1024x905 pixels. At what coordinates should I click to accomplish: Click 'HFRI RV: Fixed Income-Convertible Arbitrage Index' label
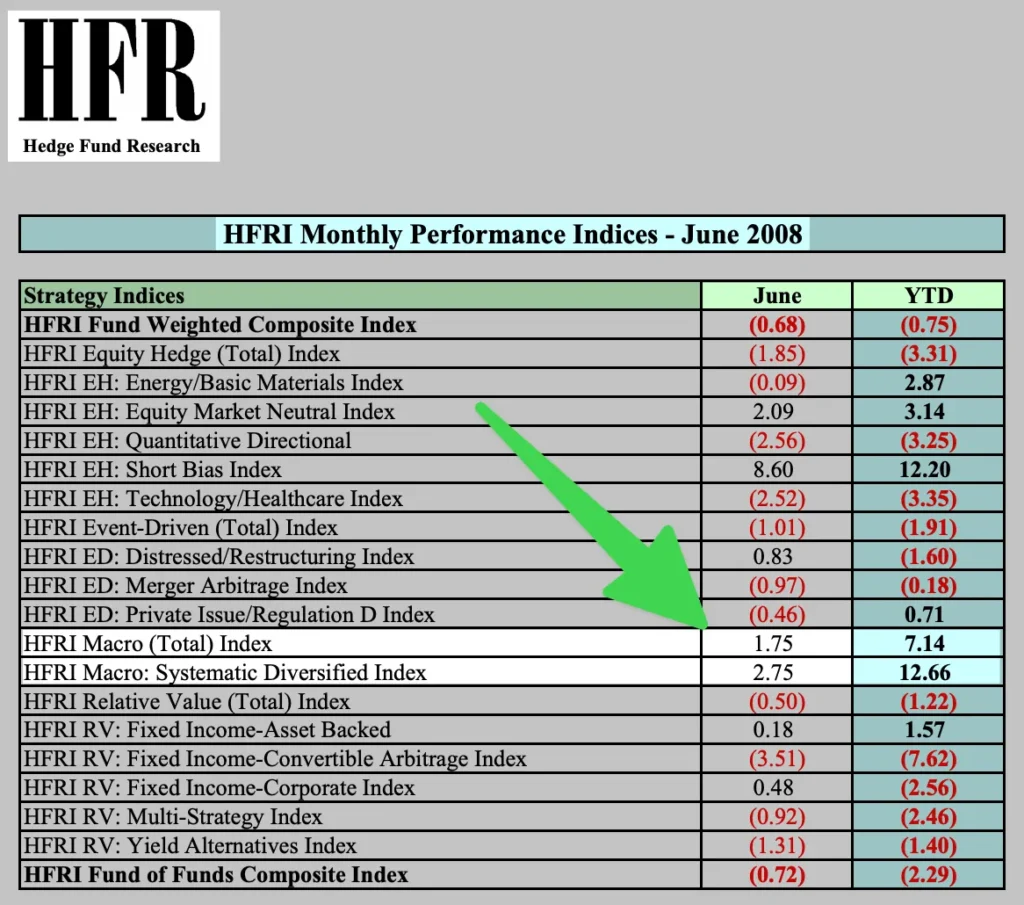coord(275,759)
